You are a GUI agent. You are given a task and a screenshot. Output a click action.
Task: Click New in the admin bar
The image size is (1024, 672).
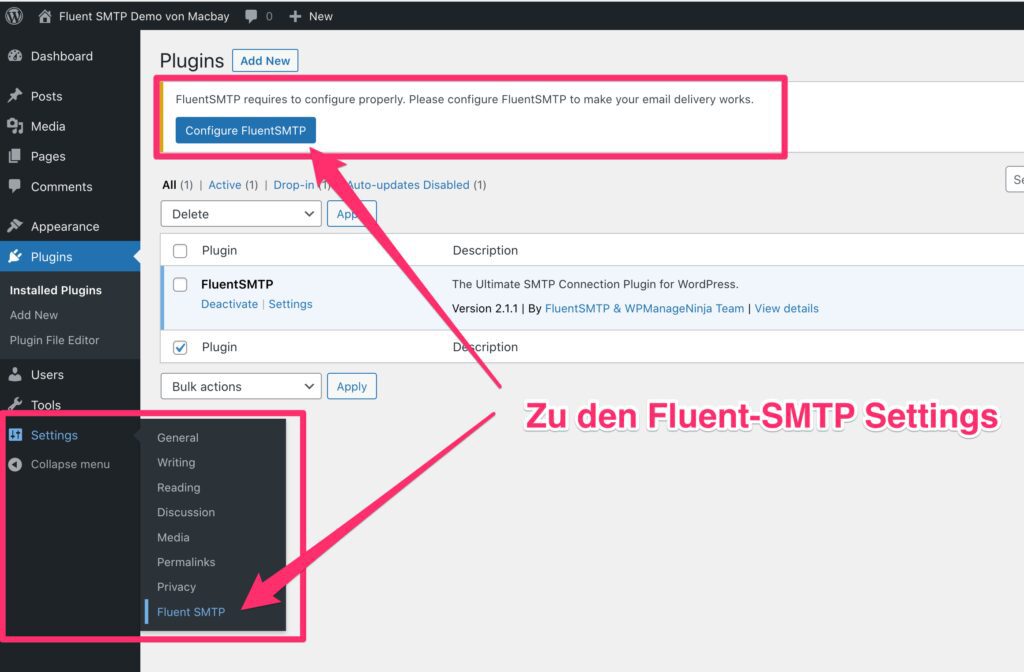[321, 16]
